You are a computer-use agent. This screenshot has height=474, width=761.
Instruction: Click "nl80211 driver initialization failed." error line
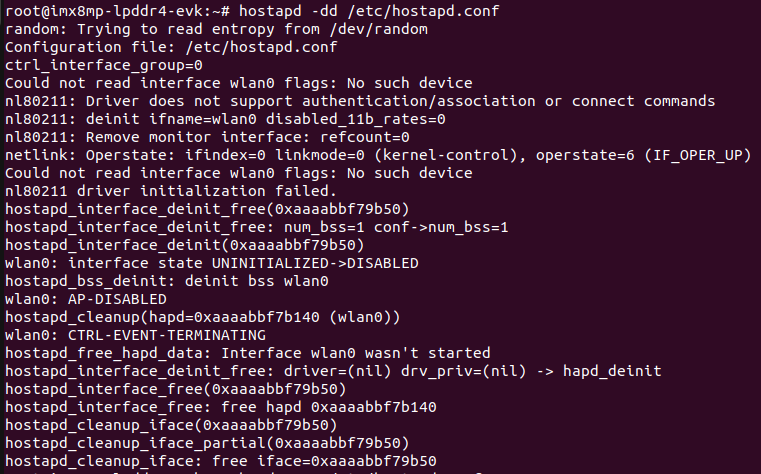(171, 191)
